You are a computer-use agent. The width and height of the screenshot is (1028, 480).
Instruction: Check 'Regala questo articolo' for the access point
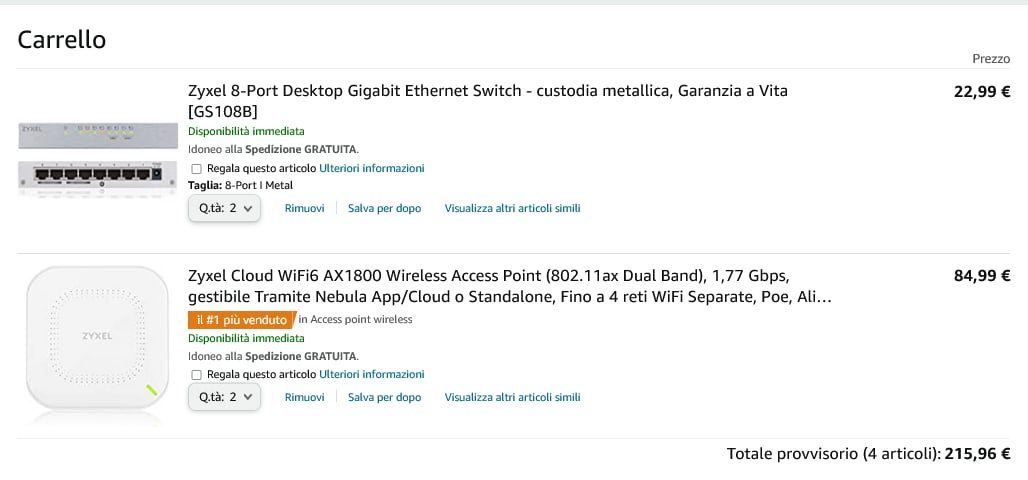click(195, 375)
